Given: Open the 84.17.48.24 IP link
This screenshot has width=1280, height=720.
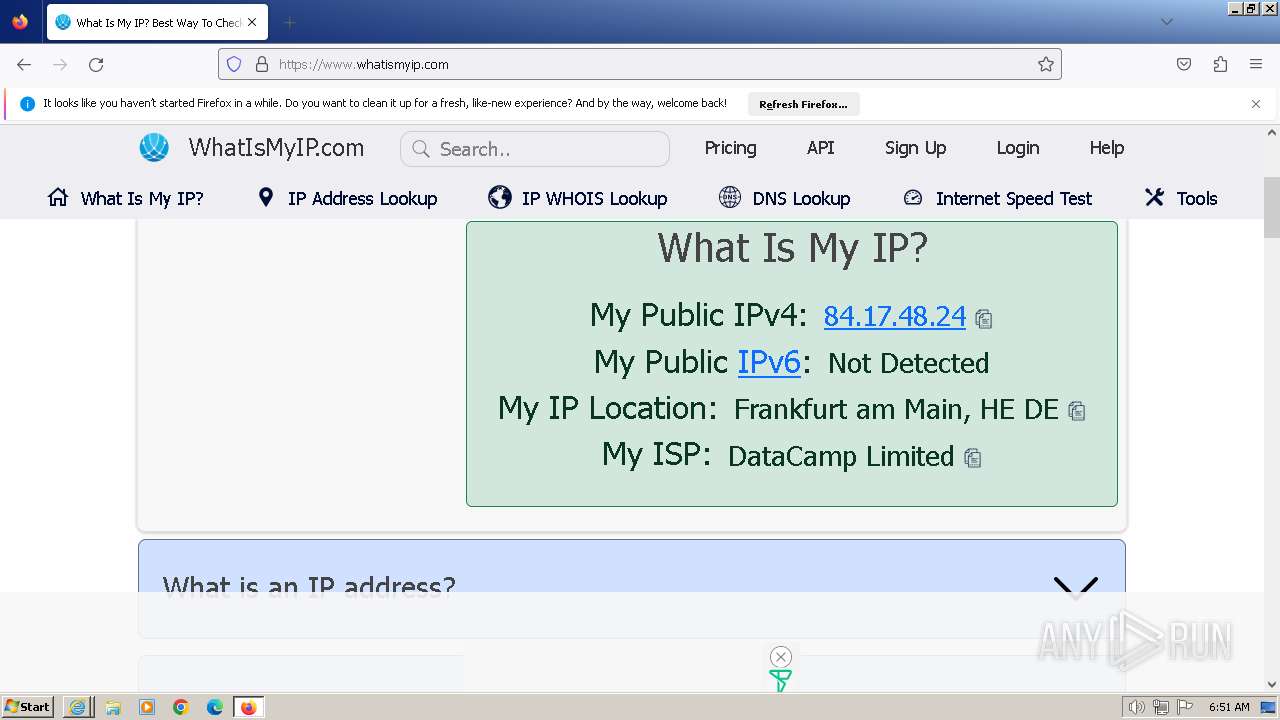Looking at the screenshot, I should 895,316.
